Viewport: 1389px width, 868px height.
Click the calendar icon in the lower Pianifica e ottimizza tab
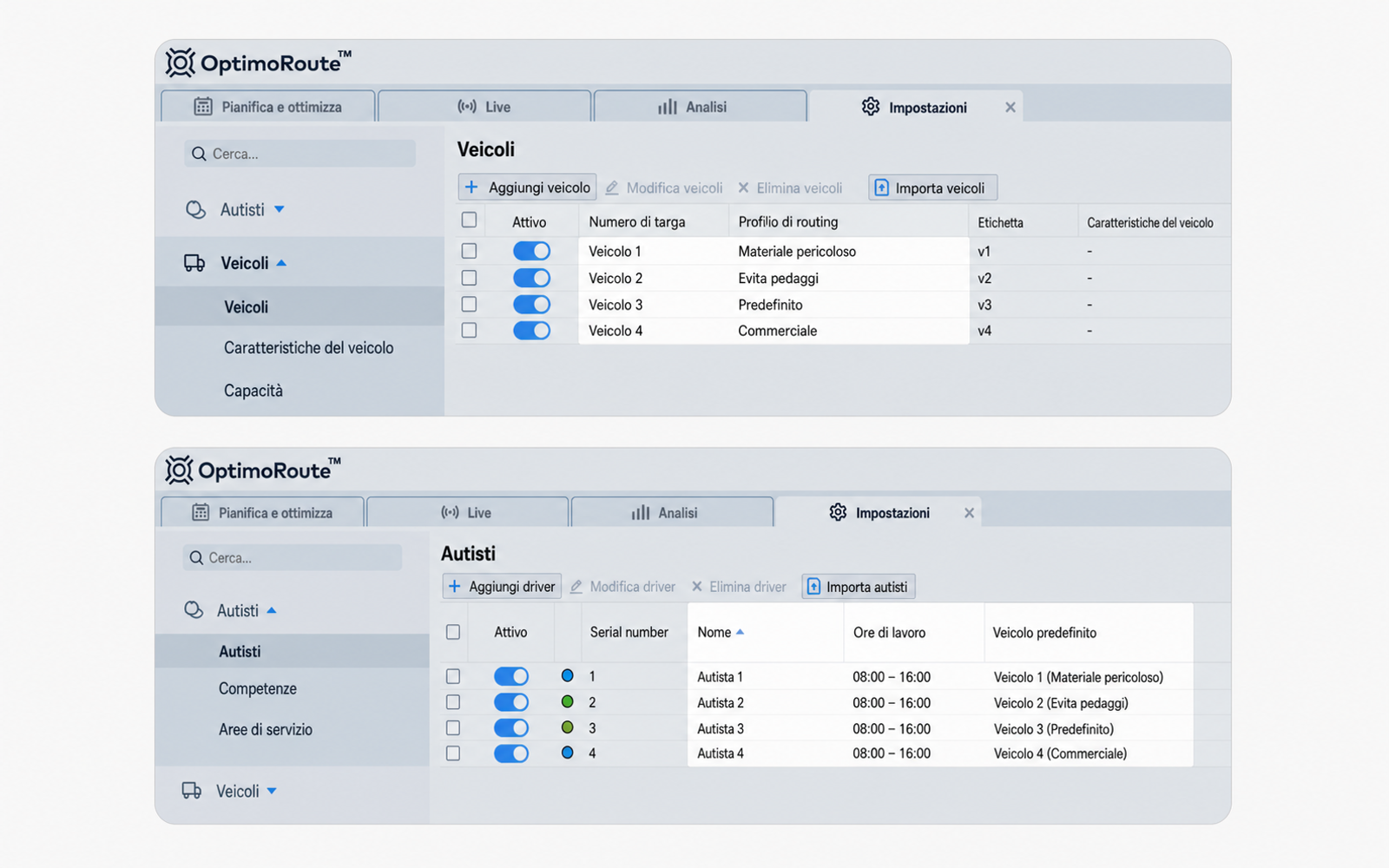tap(201, 512)
